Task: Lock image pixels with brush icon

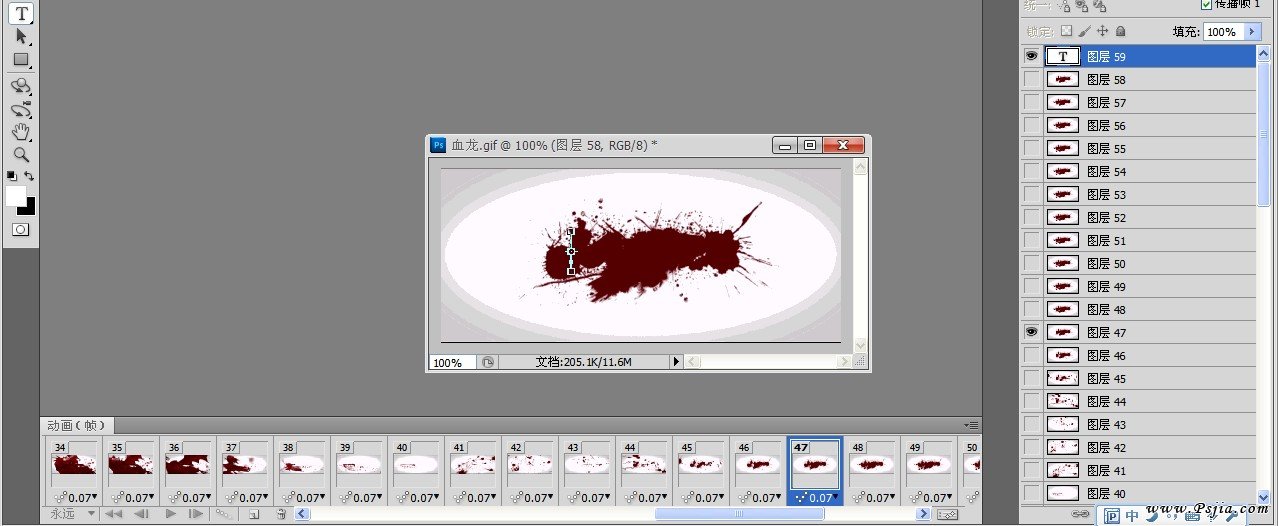Action: [x=1084, y=32]
